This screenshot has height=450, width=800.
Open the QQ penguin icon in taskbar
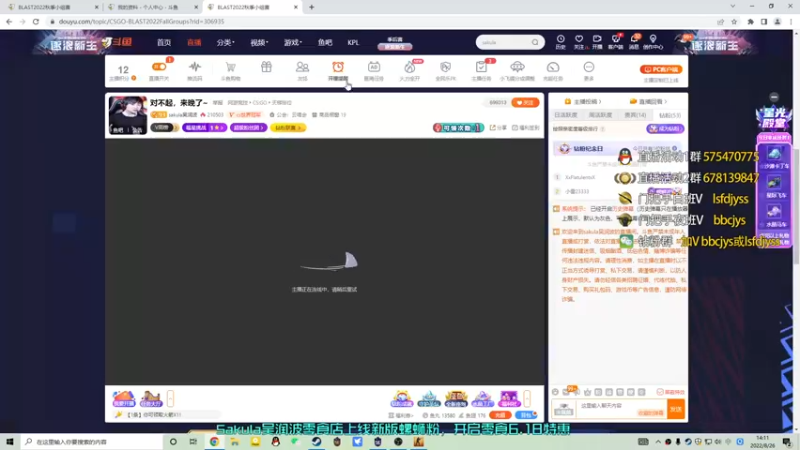276,441
